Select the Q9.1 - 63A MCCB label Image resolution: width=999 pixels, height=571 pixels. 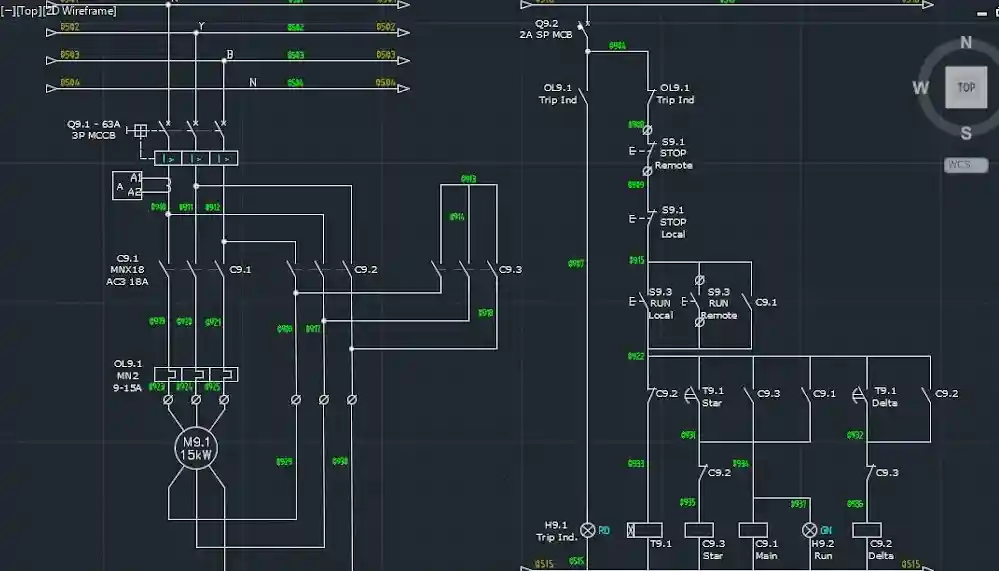(94, 131)
